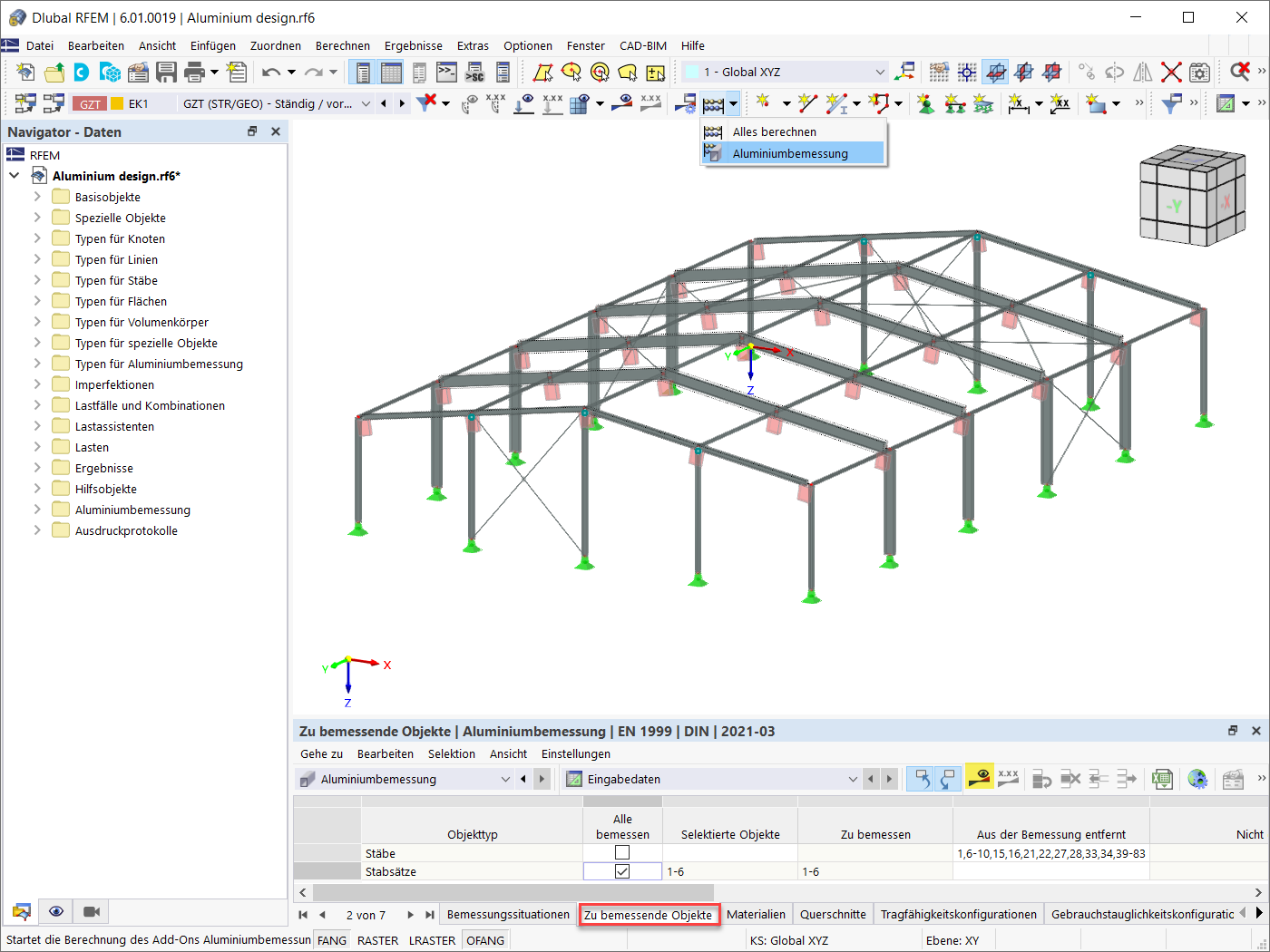Viewport: 1270px width, 952px height.
Task: Open the Ergebnisse menu
Action: point(414,45)
